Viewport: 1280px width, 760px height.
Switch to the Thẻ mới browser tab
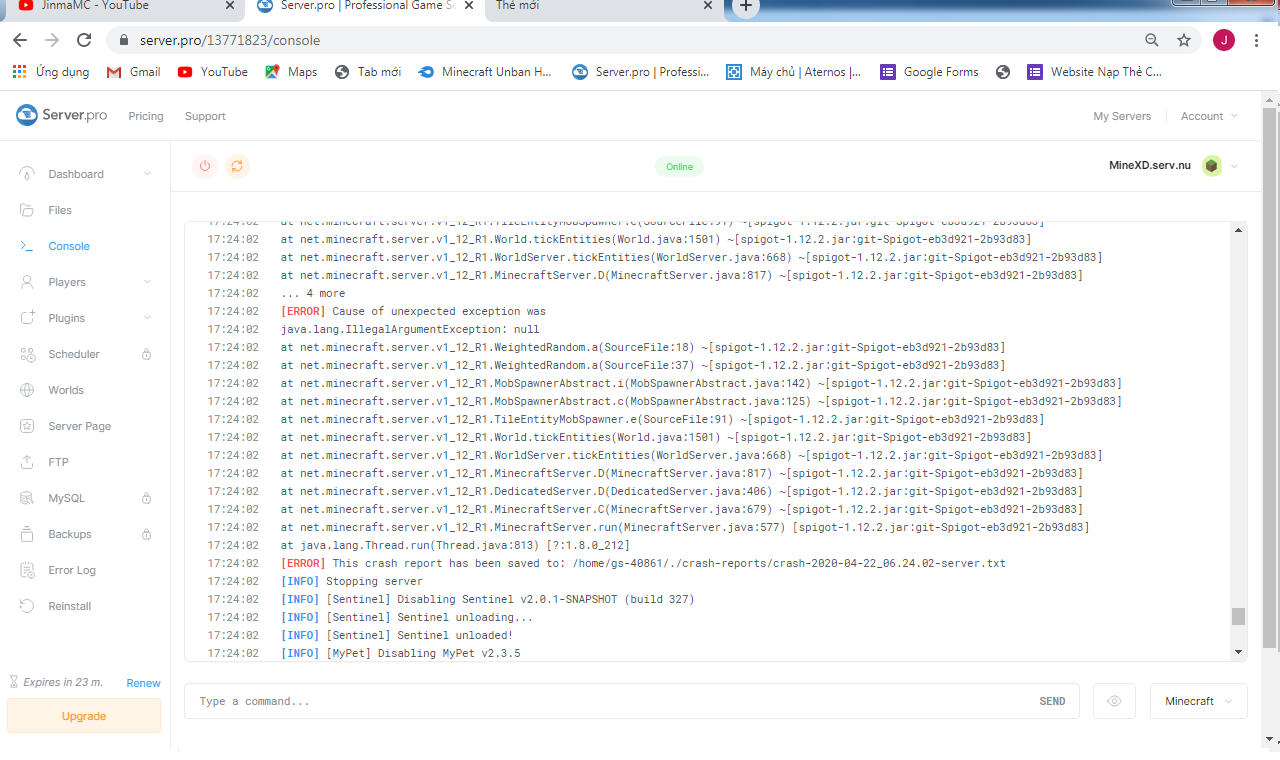[x=604, y=6]
